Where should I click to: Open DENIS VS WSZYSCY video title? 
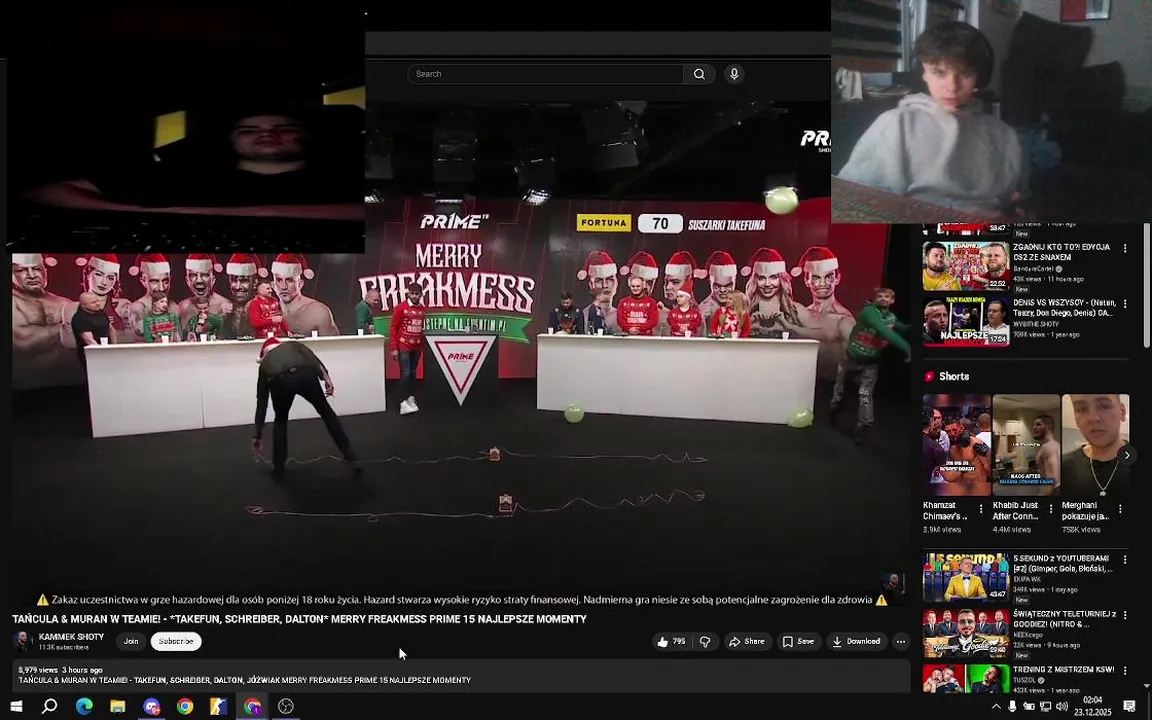pyautogui.click(x=1065, y=308)
